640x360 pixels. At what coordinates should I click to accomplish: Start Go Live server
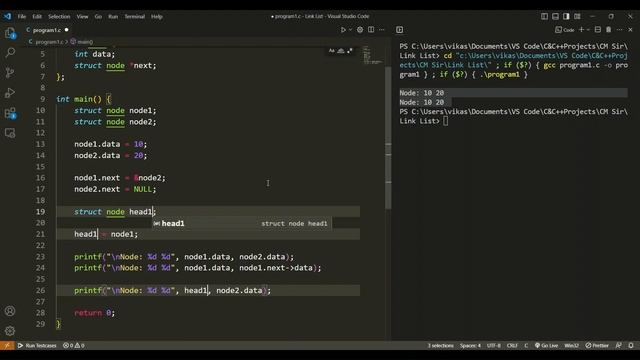click(x=546, y=345)
